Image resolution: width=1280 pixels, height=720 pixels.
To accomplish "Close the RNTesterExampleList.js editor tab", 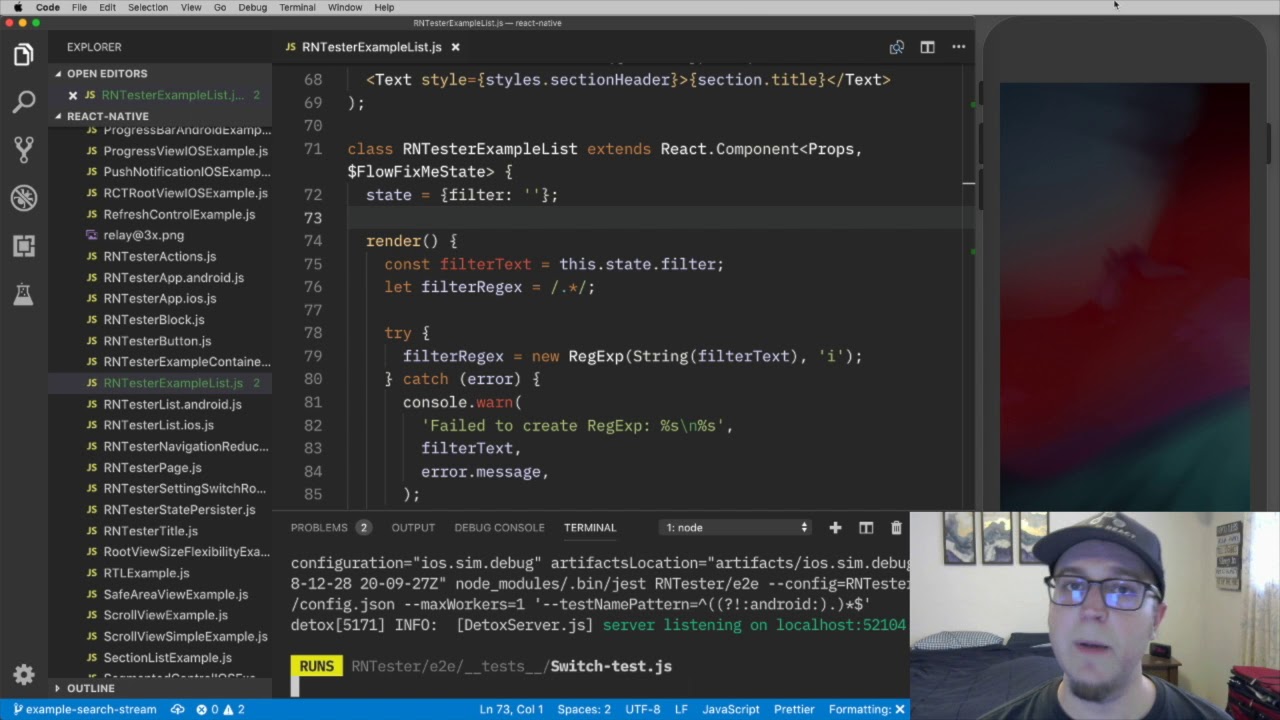I will [456, 47].
